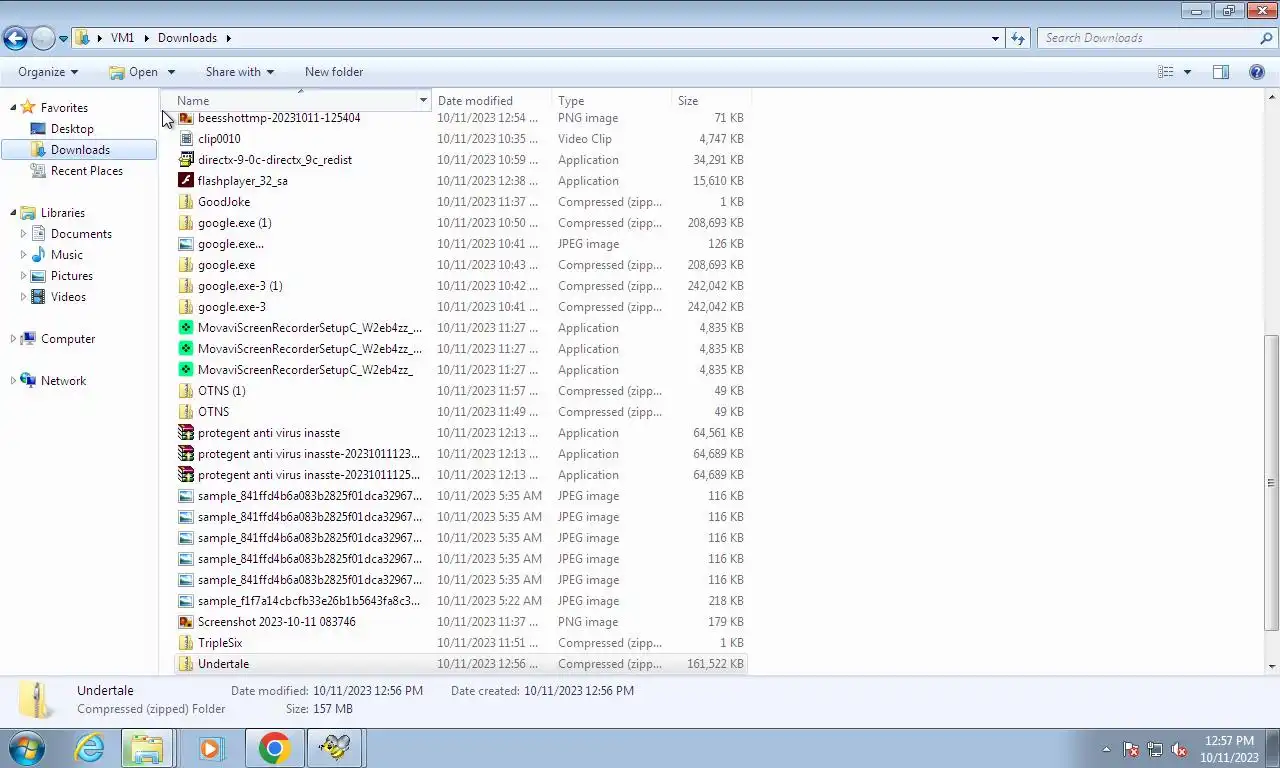Image resolution: width=1280 pixels, height=768 pixels.
Task: Open the Organize menu
Action: click(x=48, y=72)
